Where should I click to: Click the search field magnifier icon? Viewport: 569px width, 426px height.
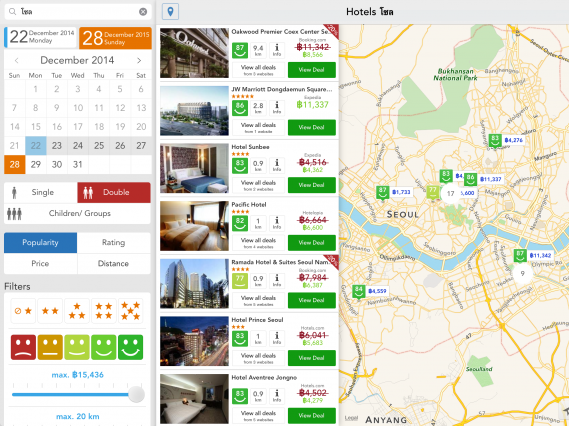pyautogui.click(x=12, y=12)
